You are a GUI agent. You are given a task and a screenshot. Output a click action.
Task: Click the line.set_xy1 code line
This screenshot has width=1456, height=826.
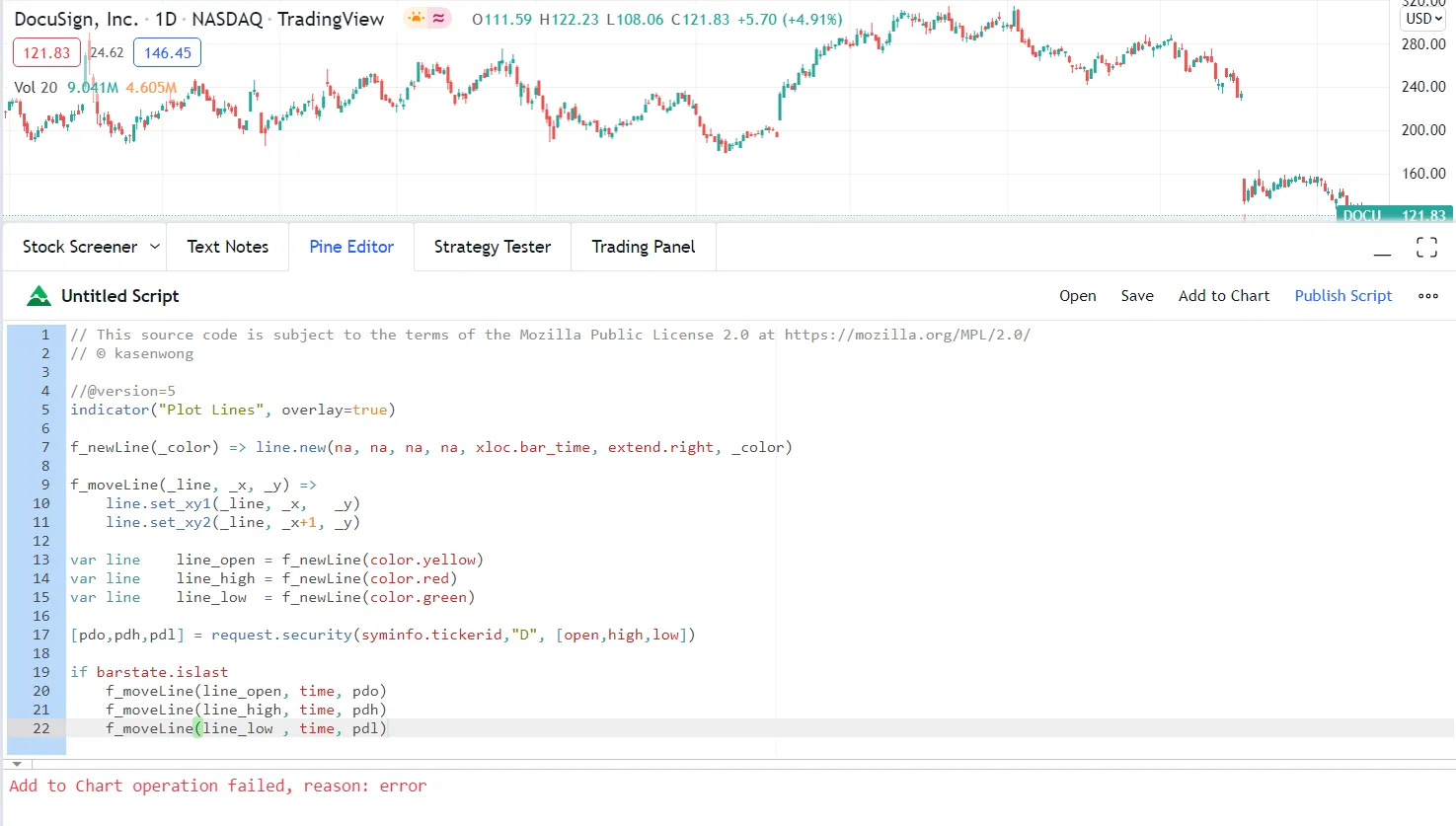click(x=233, y=504)
